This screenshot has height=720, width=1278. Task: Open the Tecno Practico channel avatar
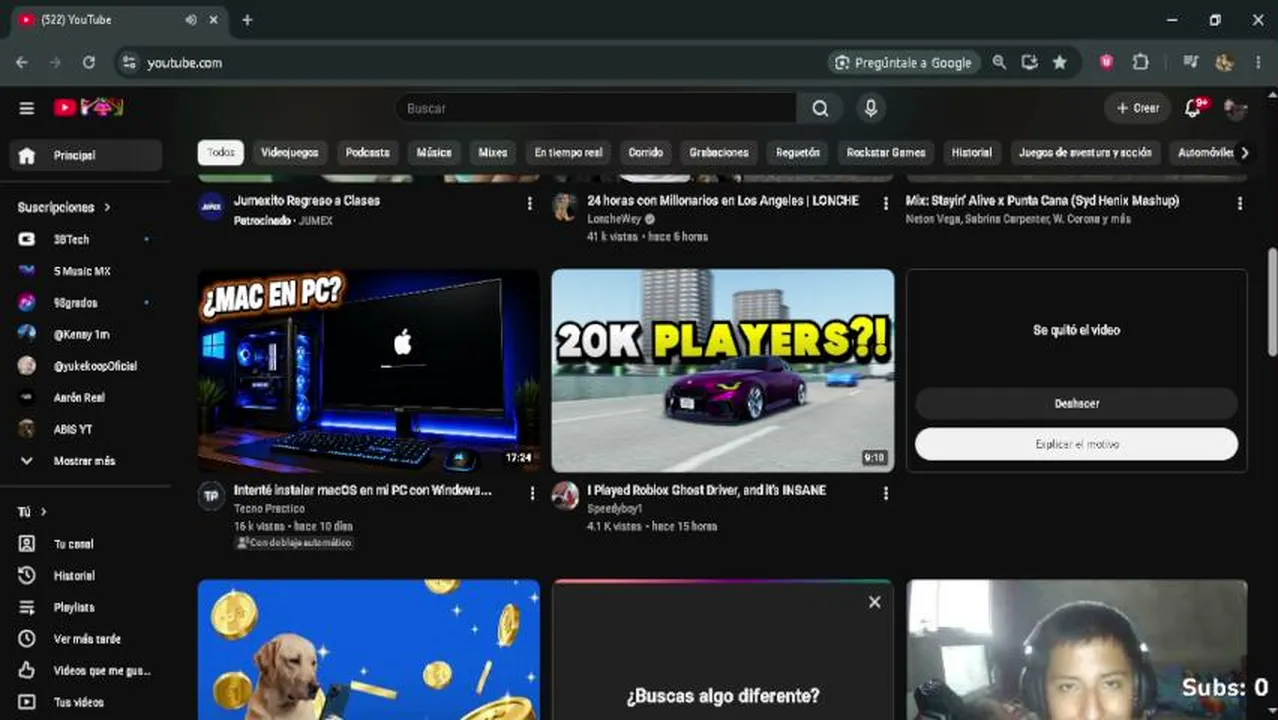pyautogui.click(x=211, y=495)
